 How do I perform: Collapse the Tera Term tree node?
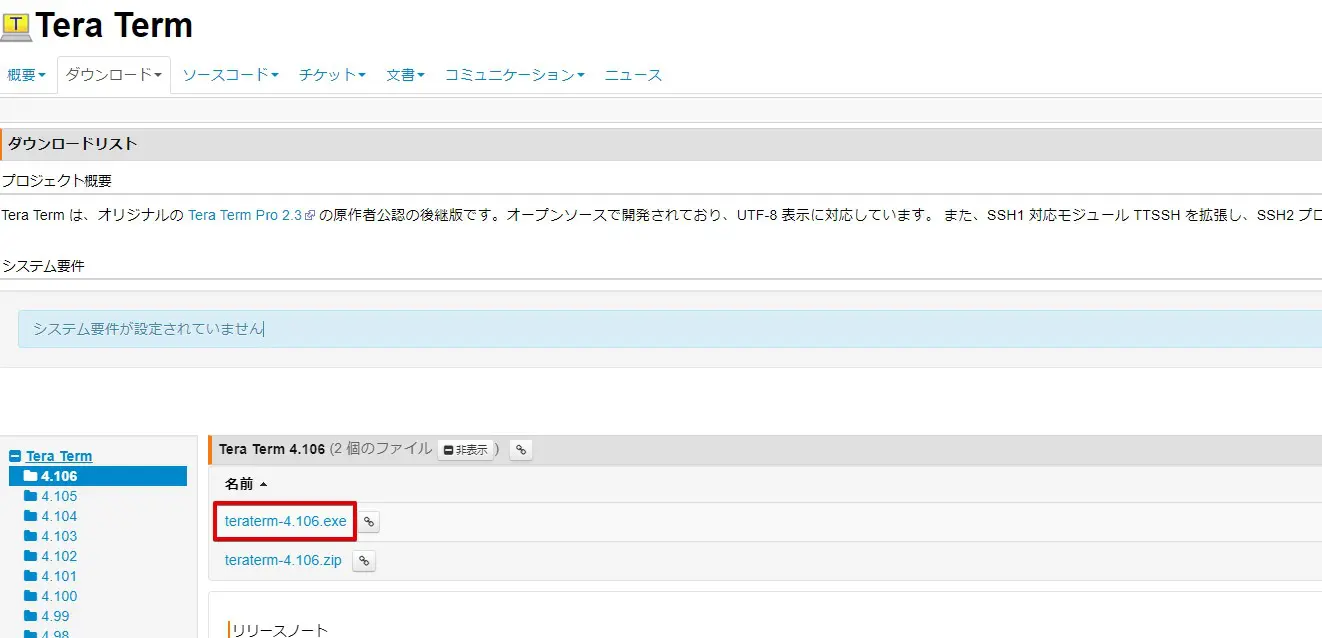click(x=15, y=456)
